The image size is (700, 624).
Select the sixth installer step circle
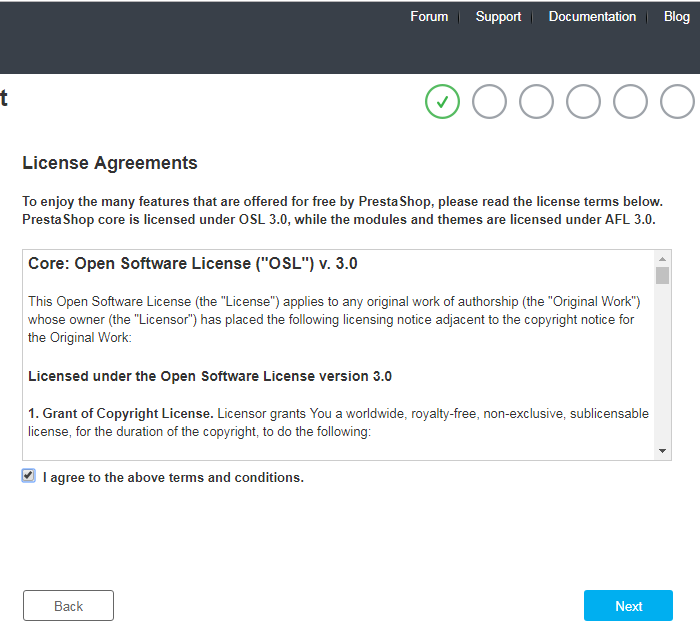[x=677, y=102]
